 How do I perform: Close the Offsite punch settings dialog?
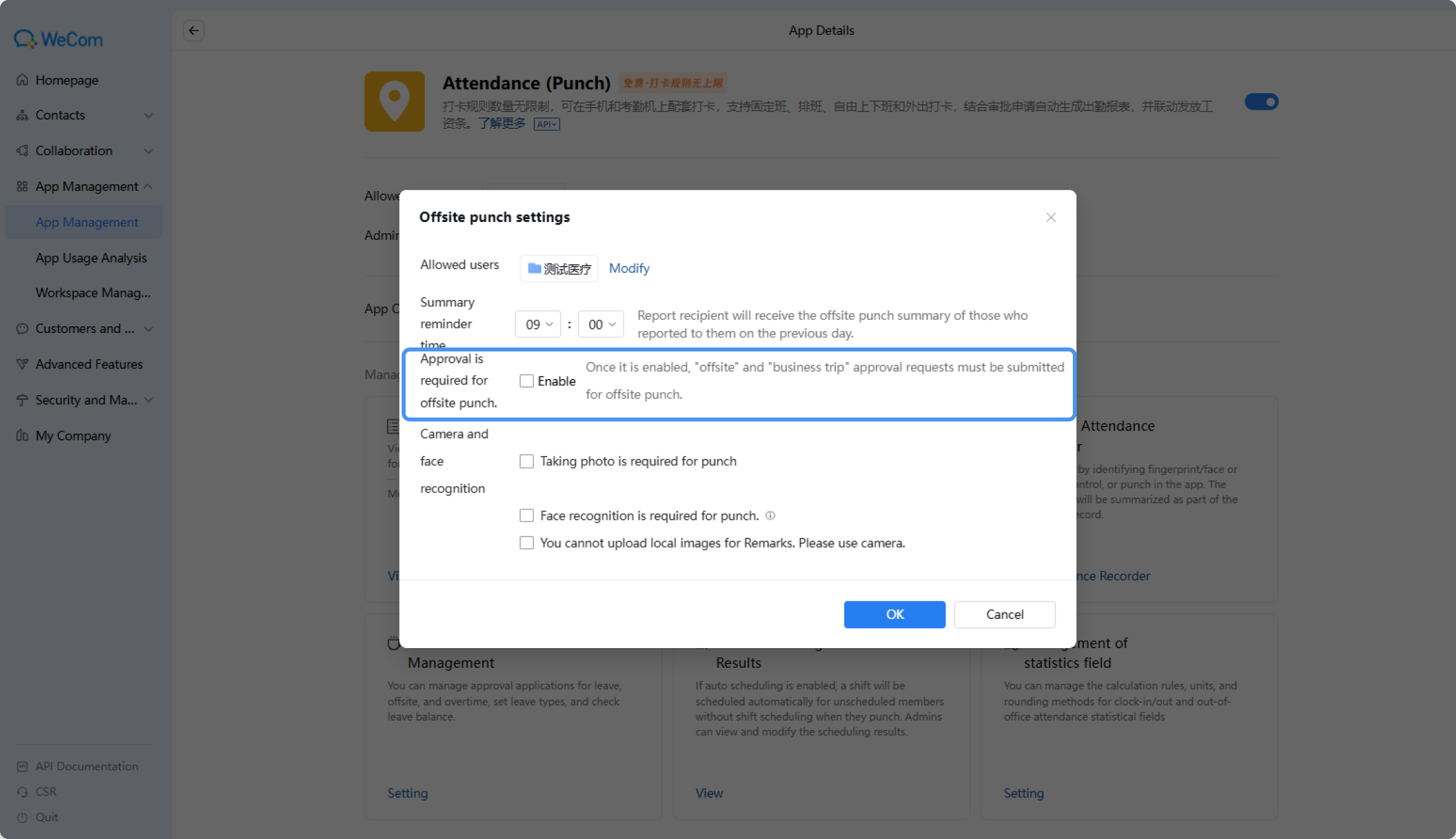click(x=1051, y=217)
